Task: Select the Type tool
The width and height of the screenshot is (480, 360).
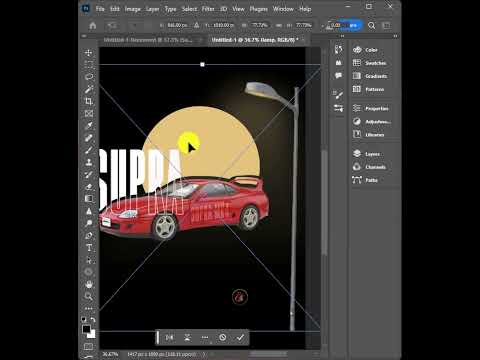Action: click(x=88, y=248)
